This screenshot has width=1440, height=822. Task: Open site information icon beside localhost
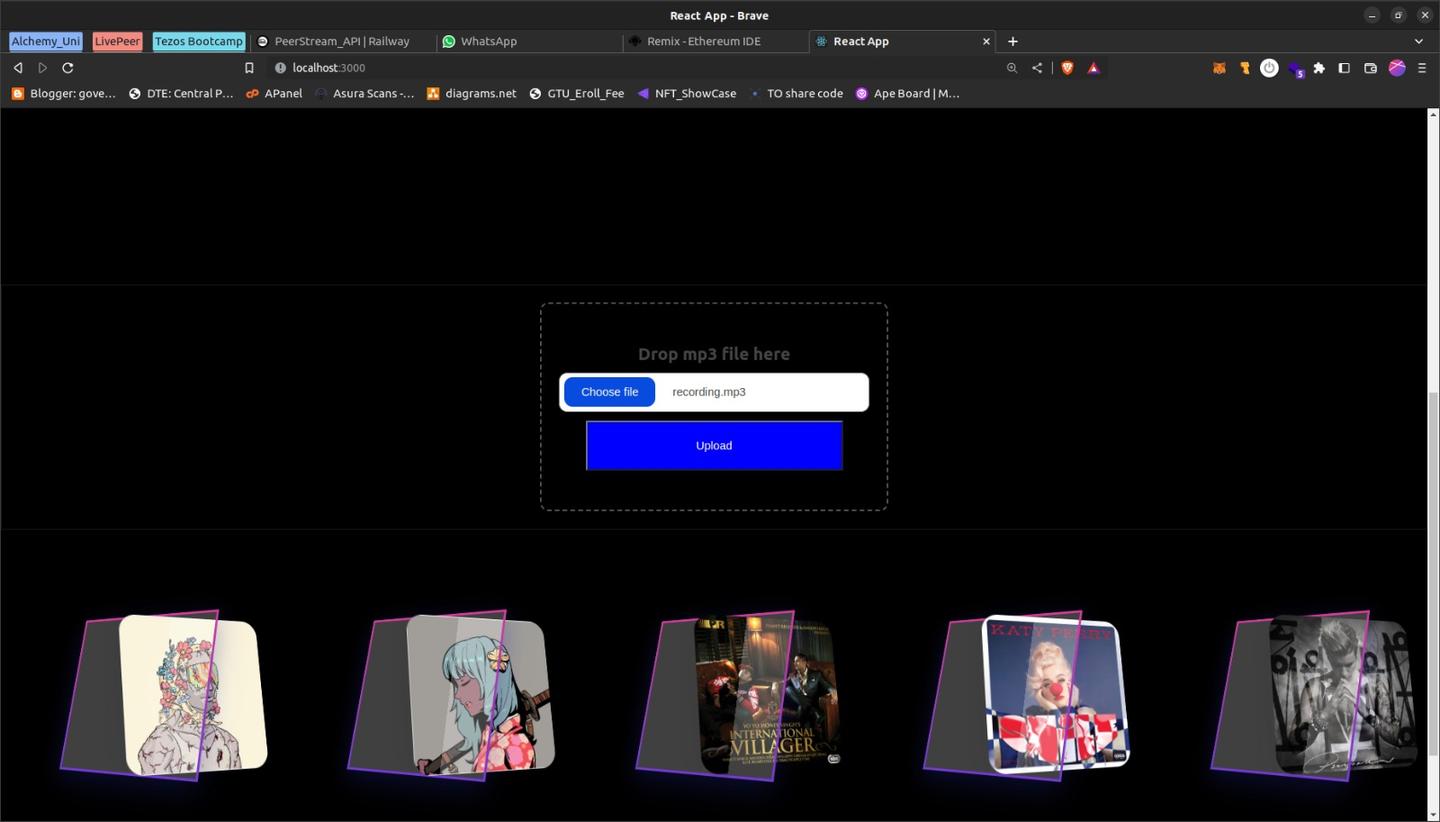click(x=280, y=68)
